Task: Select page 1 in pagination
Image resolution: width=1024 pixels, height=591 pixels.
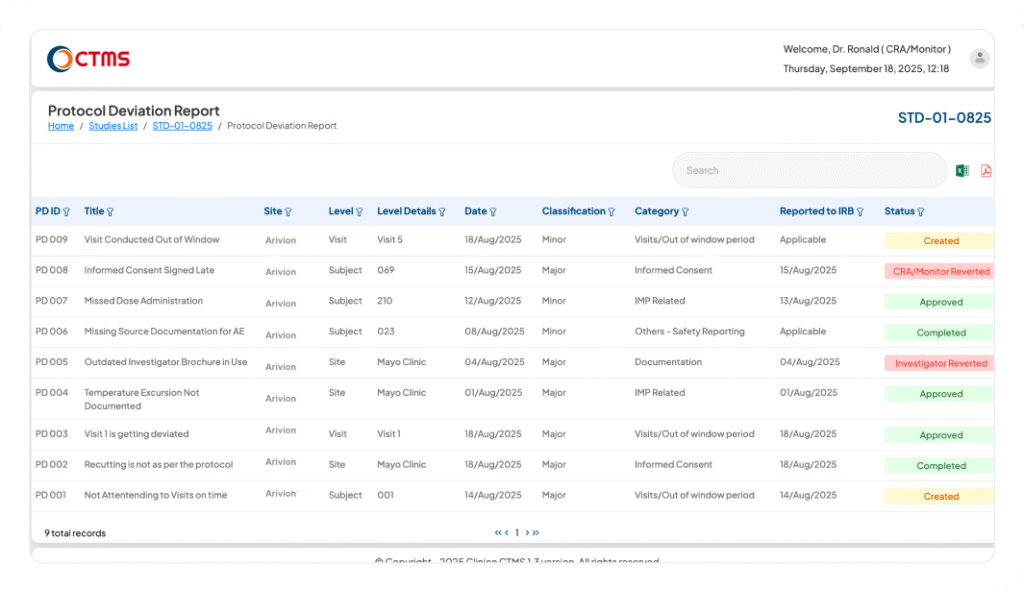Action: coord(517,533)
